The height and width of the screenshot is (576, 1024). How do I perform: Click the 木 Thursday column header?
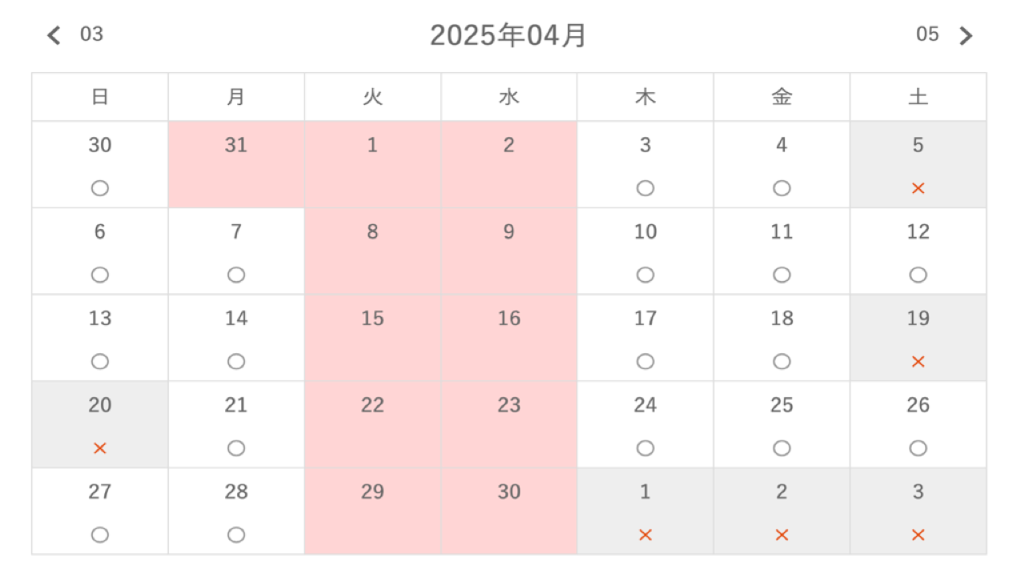645,97
